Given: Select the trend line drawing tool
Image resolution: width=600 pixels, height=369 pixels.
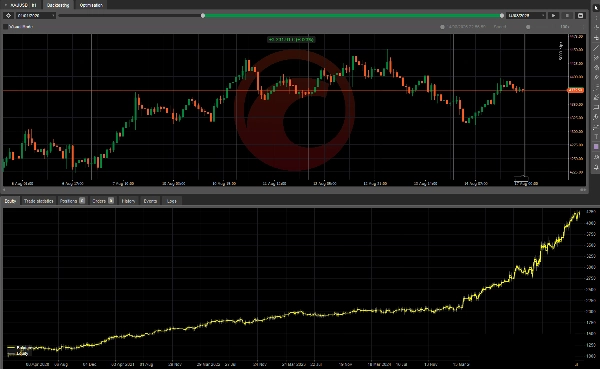Looking at the screenshot, I should [x=596, y=48].
